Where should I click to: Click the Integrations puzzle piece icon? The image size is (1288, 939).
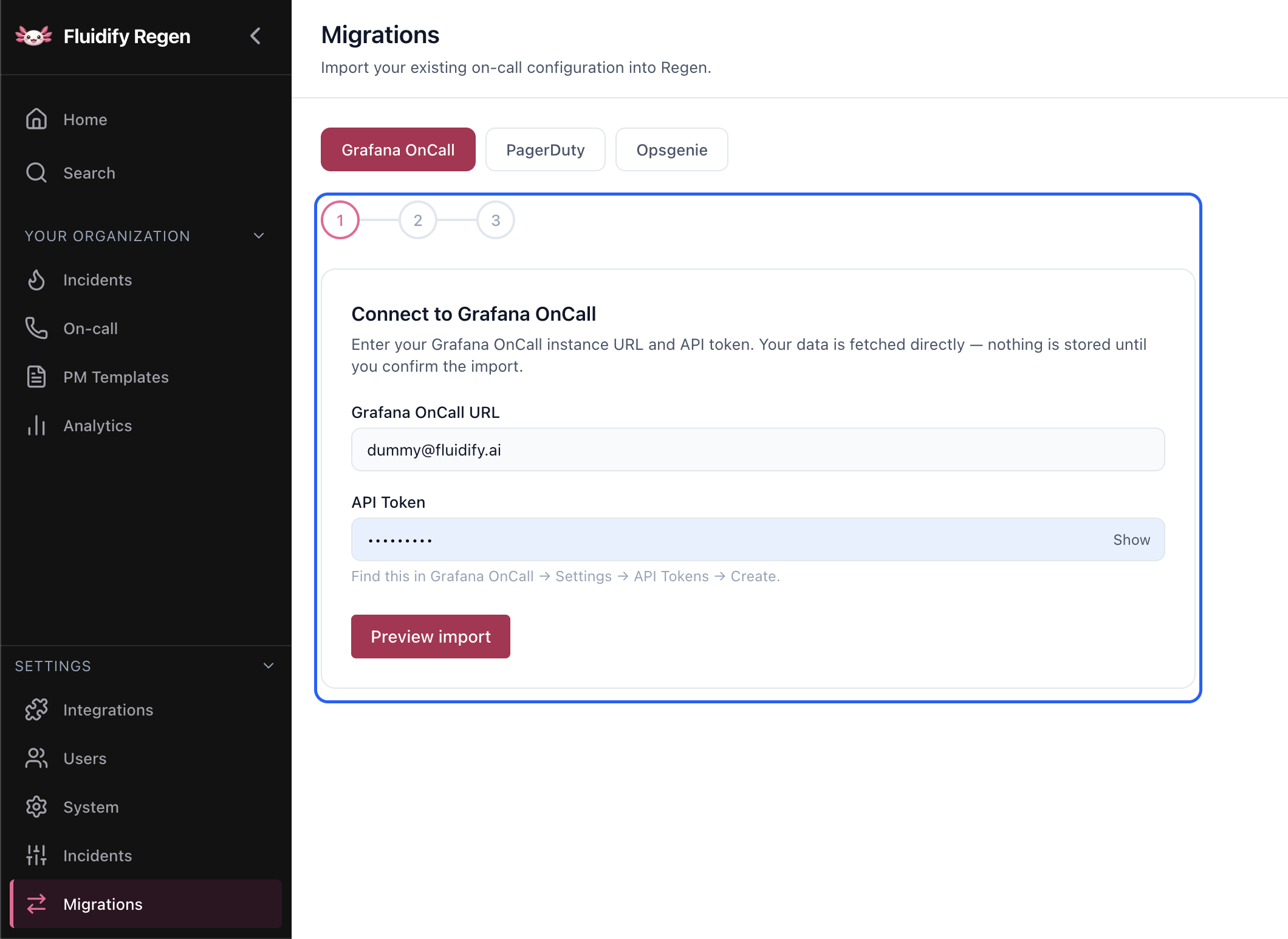pyautogui.click(x=36, y=709)
